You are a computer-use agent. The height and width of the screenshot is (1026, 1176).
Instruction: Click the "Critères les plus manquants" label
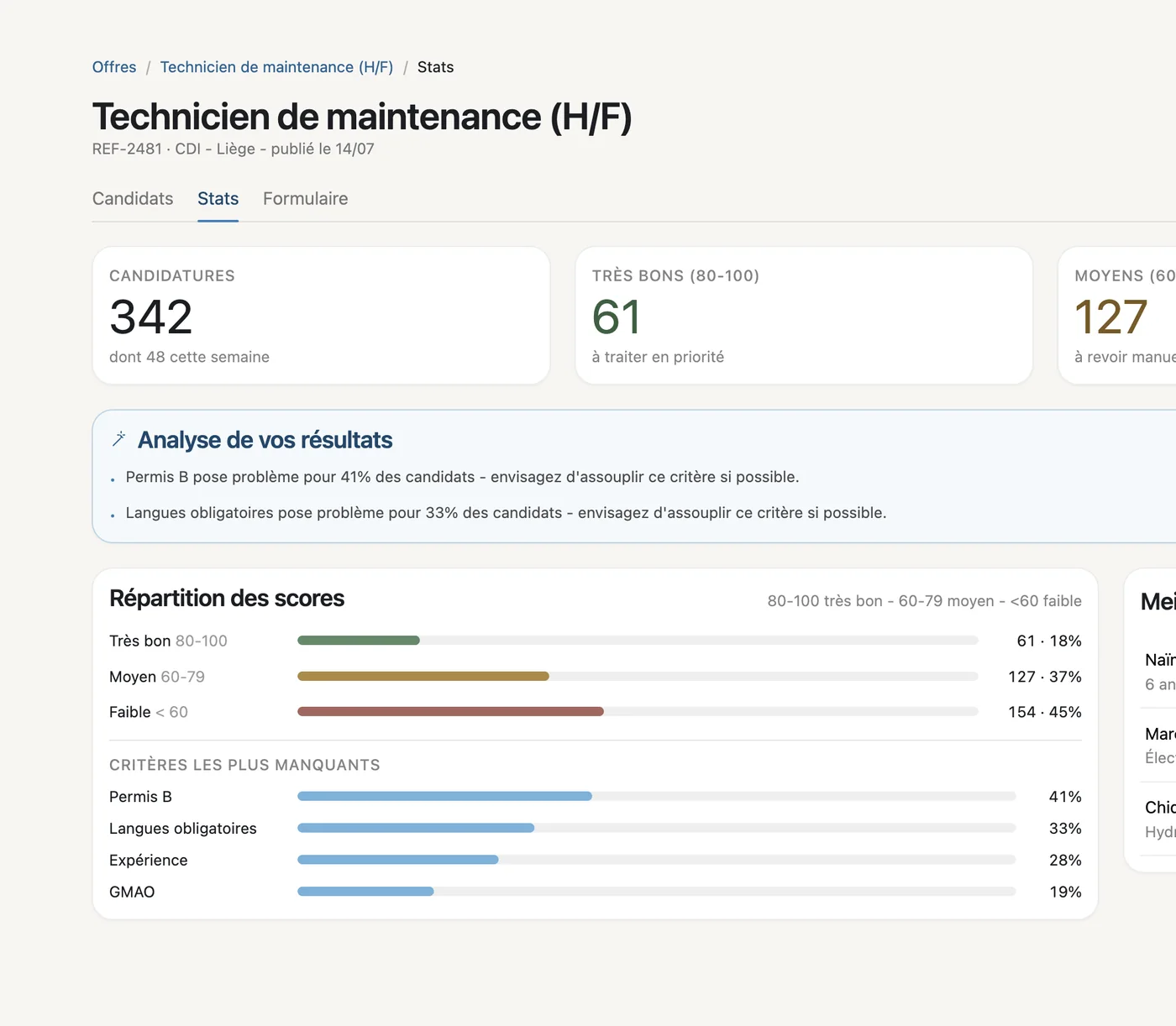(x=244, y=765)
